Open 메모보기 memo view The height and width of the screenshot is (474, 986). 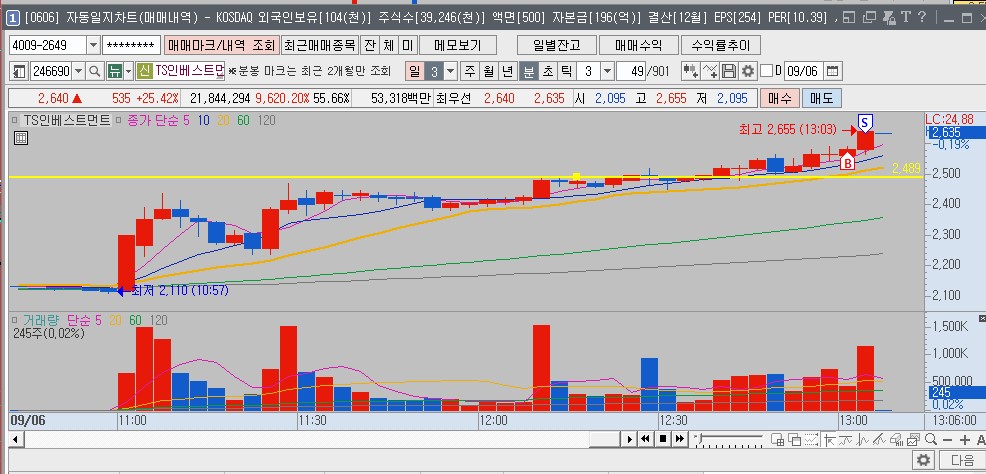click(458, 45)
